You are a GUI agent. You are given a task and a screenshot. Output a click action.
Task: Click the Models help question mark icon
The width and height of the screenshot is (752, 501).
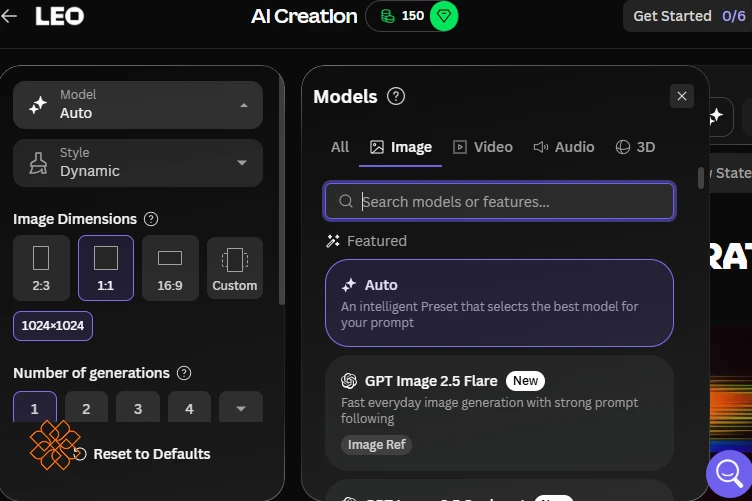[x=396, y=96]
